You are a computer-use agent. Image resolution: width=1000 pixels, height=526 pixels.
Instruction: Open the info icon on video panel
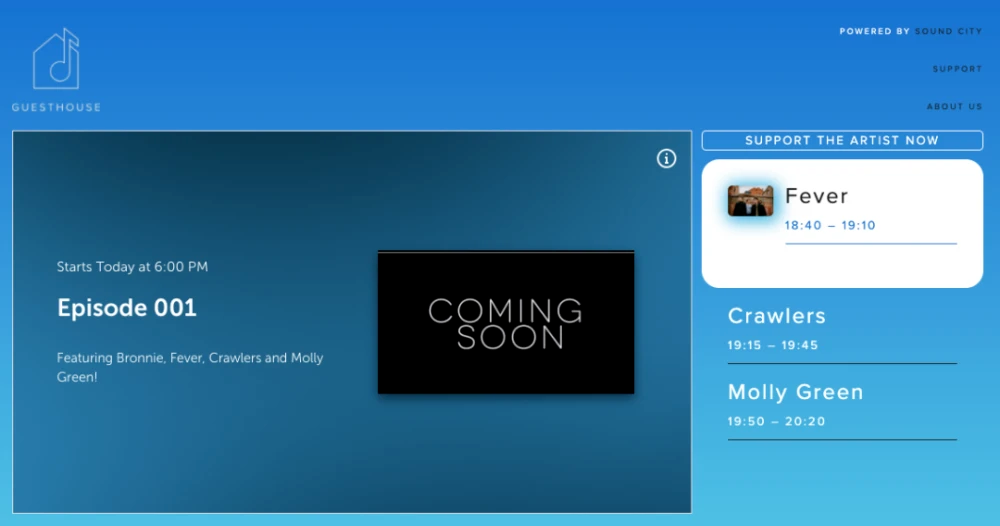(666, 159)
